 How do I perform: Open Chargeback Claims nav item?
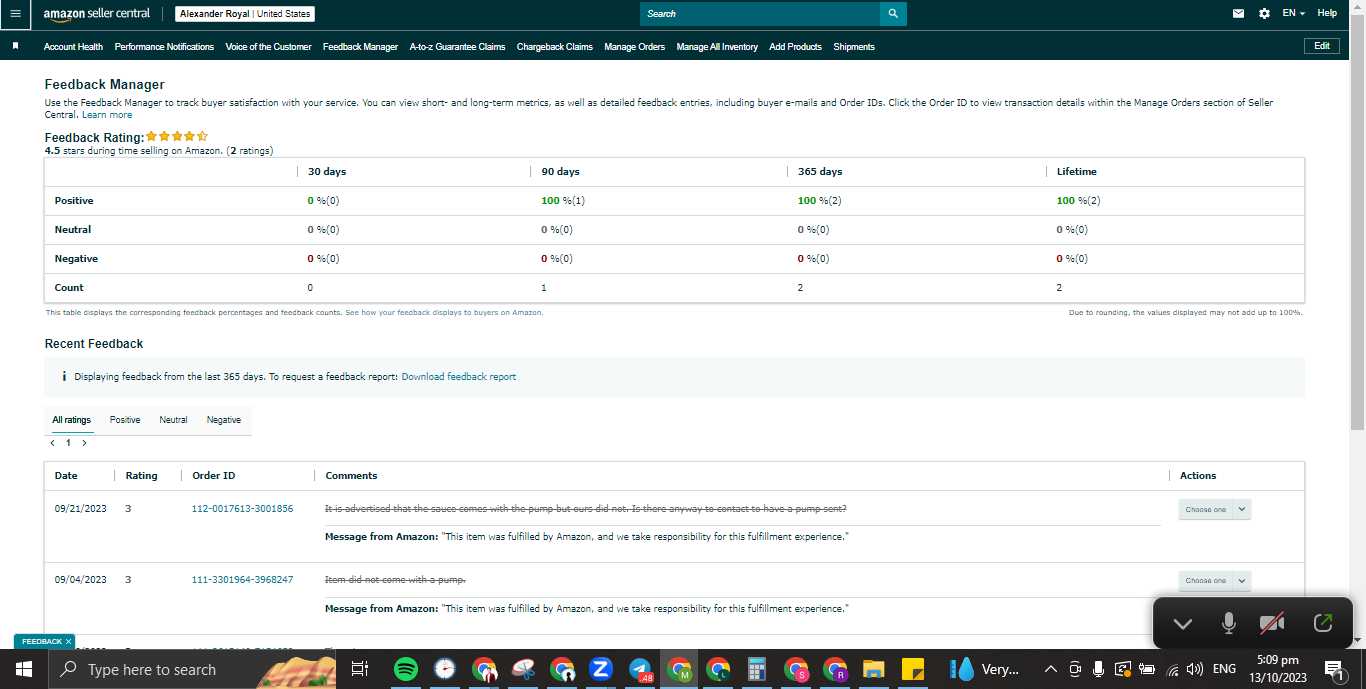(554, 47)
